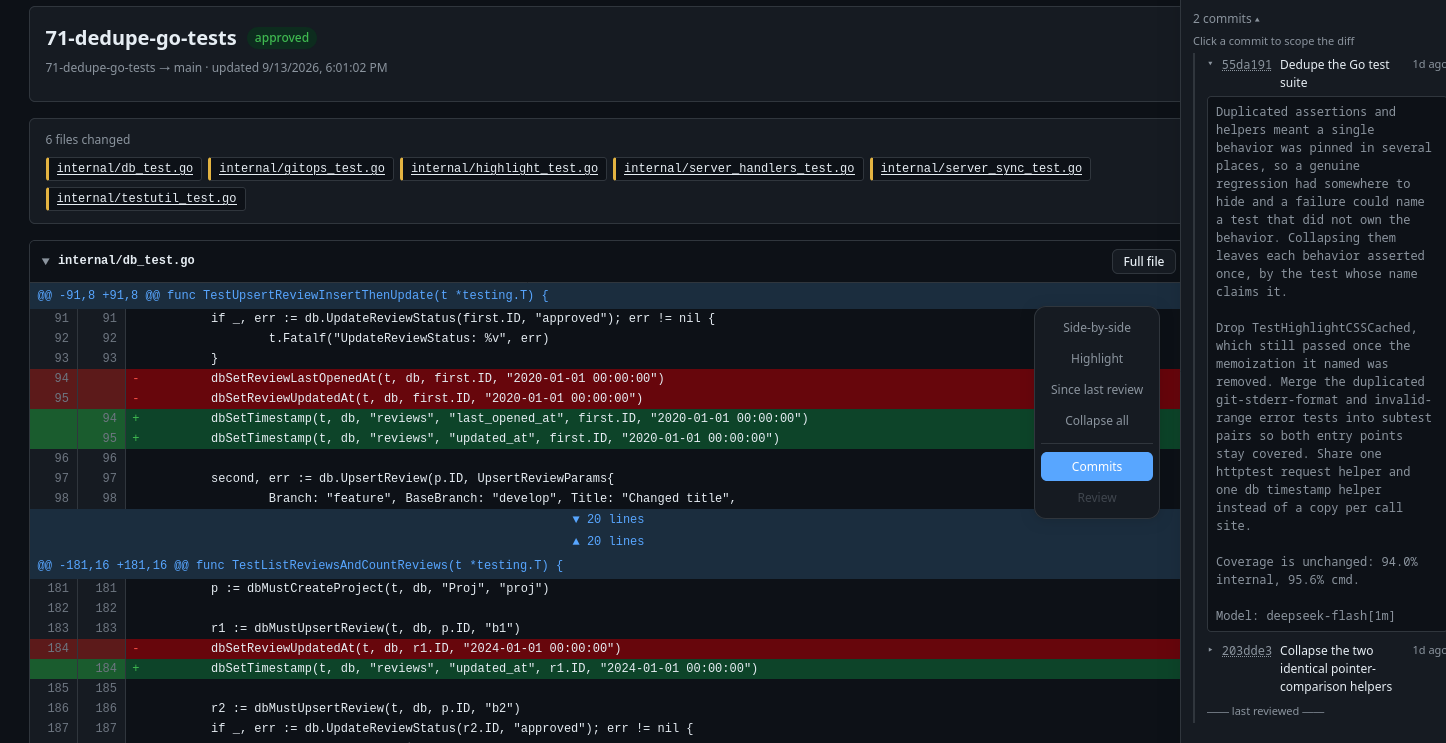The height and width of the screenshot is (743, 1446).
Task: Jump to internal/db_test.go file chip
Action: [x=125, y=169]
